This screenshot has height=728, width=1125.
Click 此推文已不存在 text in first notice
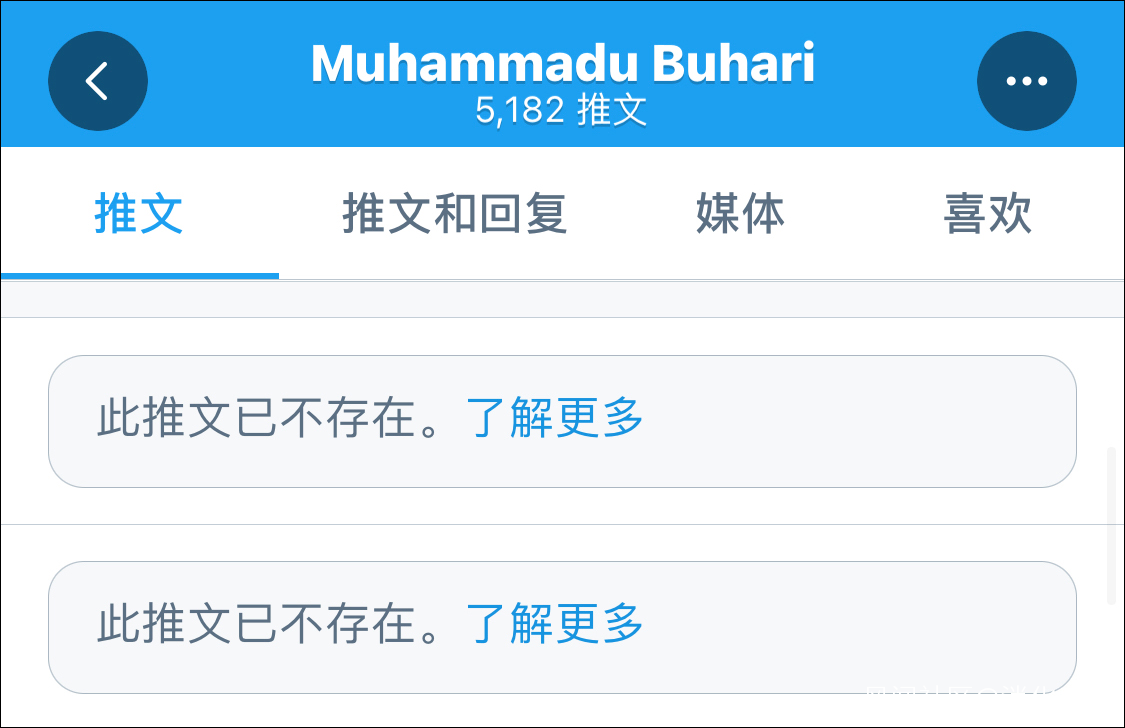[x=268, y=419]
